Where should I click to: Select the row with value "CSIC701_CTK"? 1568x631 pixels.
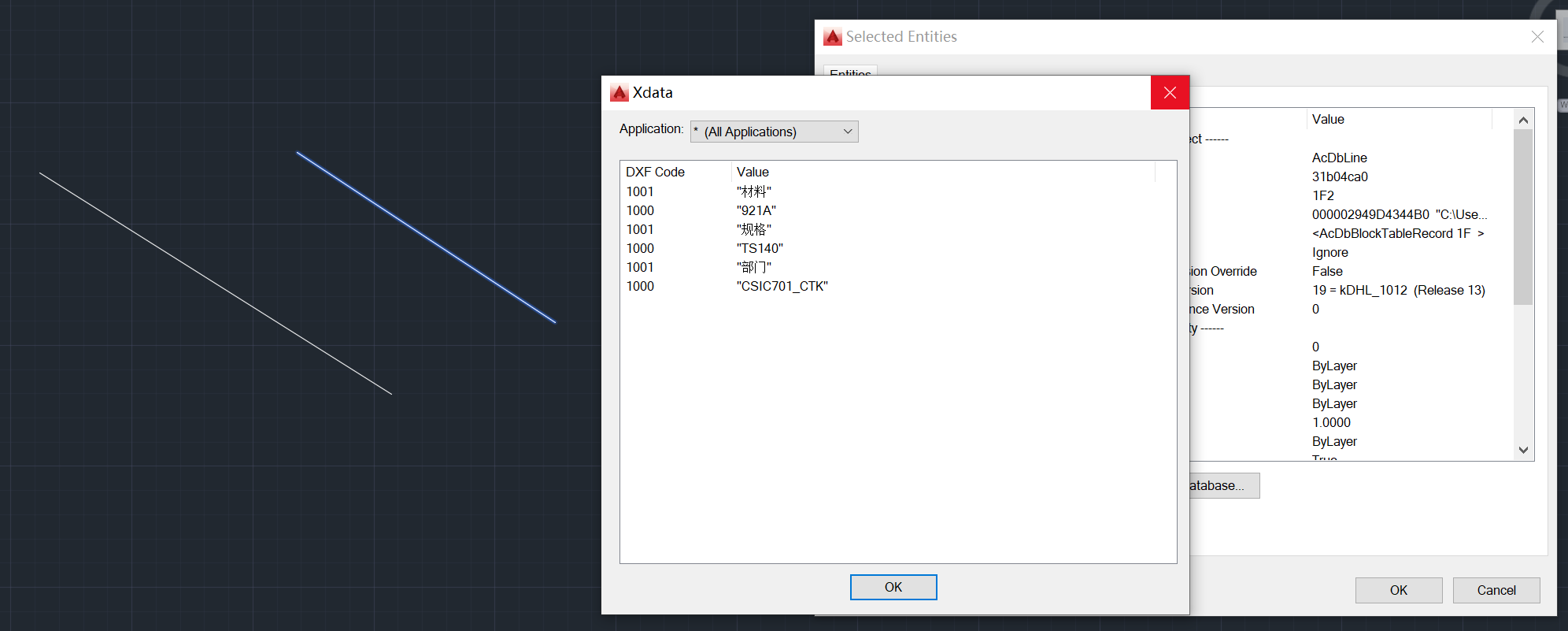pos(897,286)
